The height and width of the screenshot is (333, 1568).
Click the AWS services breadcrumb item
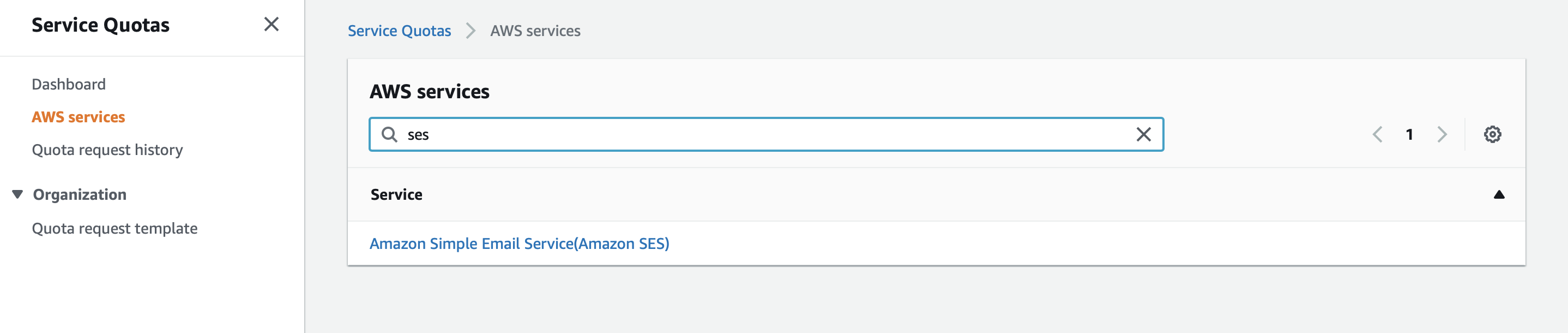(x=535, y=31)
